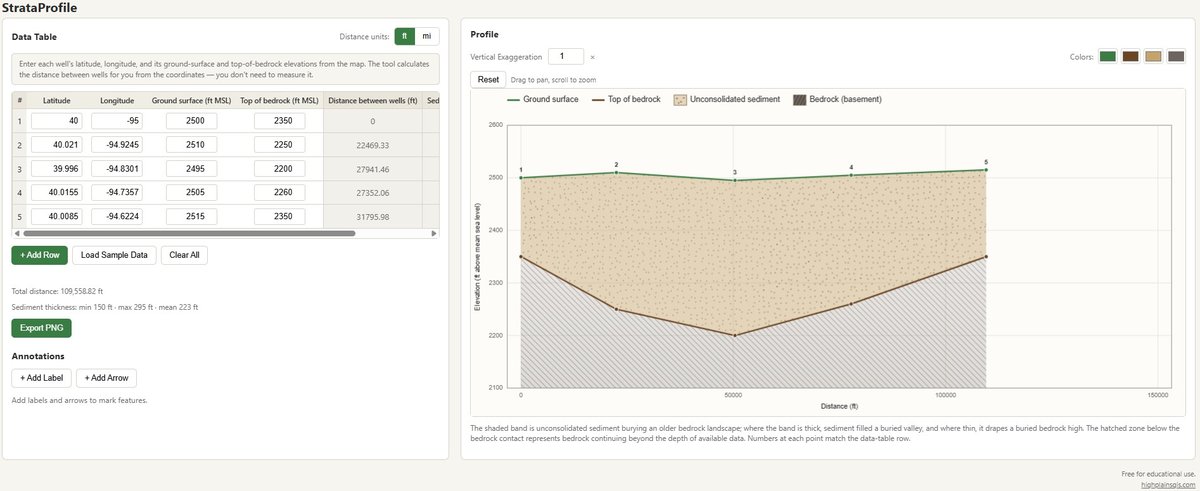Click distance value 27352.06

(x=372, y=193)
